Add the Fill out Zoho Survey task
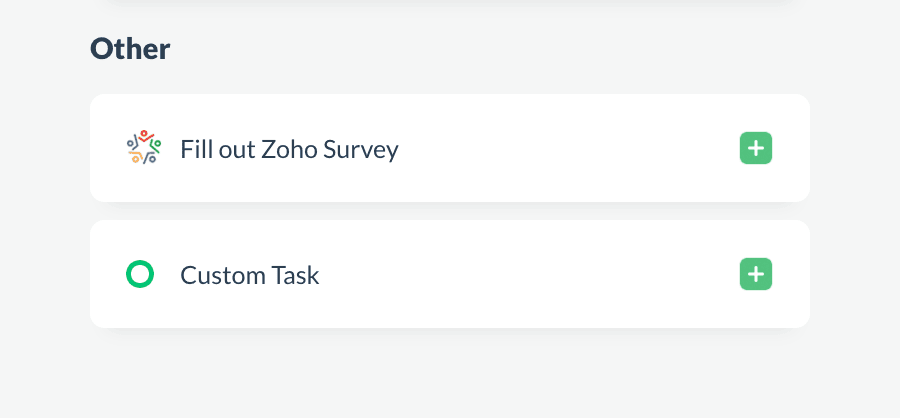Screen dimensions: 900x418 pos(756,149)
